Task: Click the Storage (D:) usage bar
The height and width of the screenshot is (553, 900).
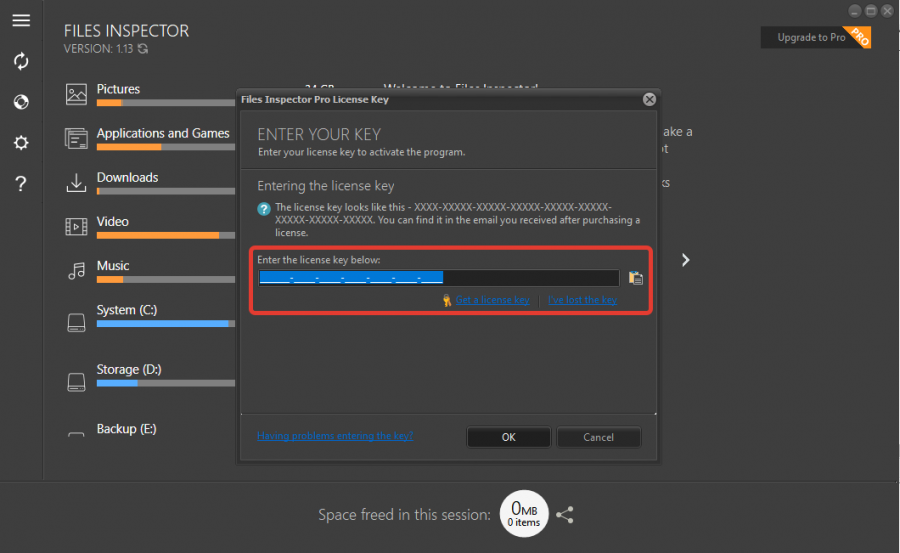Action: click(166, 383)
